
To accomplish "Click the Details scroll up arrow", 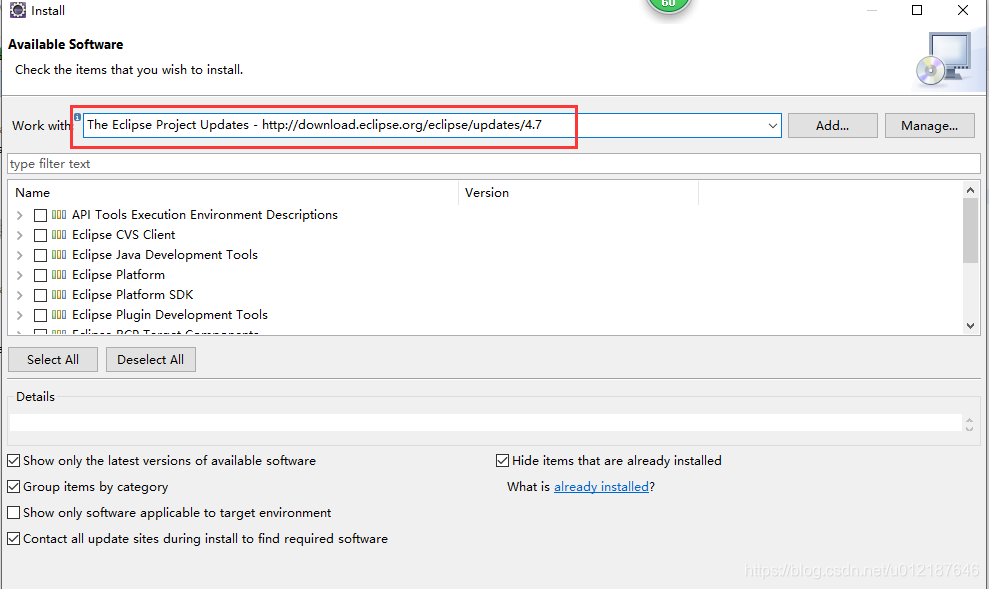I will (969, 419).
